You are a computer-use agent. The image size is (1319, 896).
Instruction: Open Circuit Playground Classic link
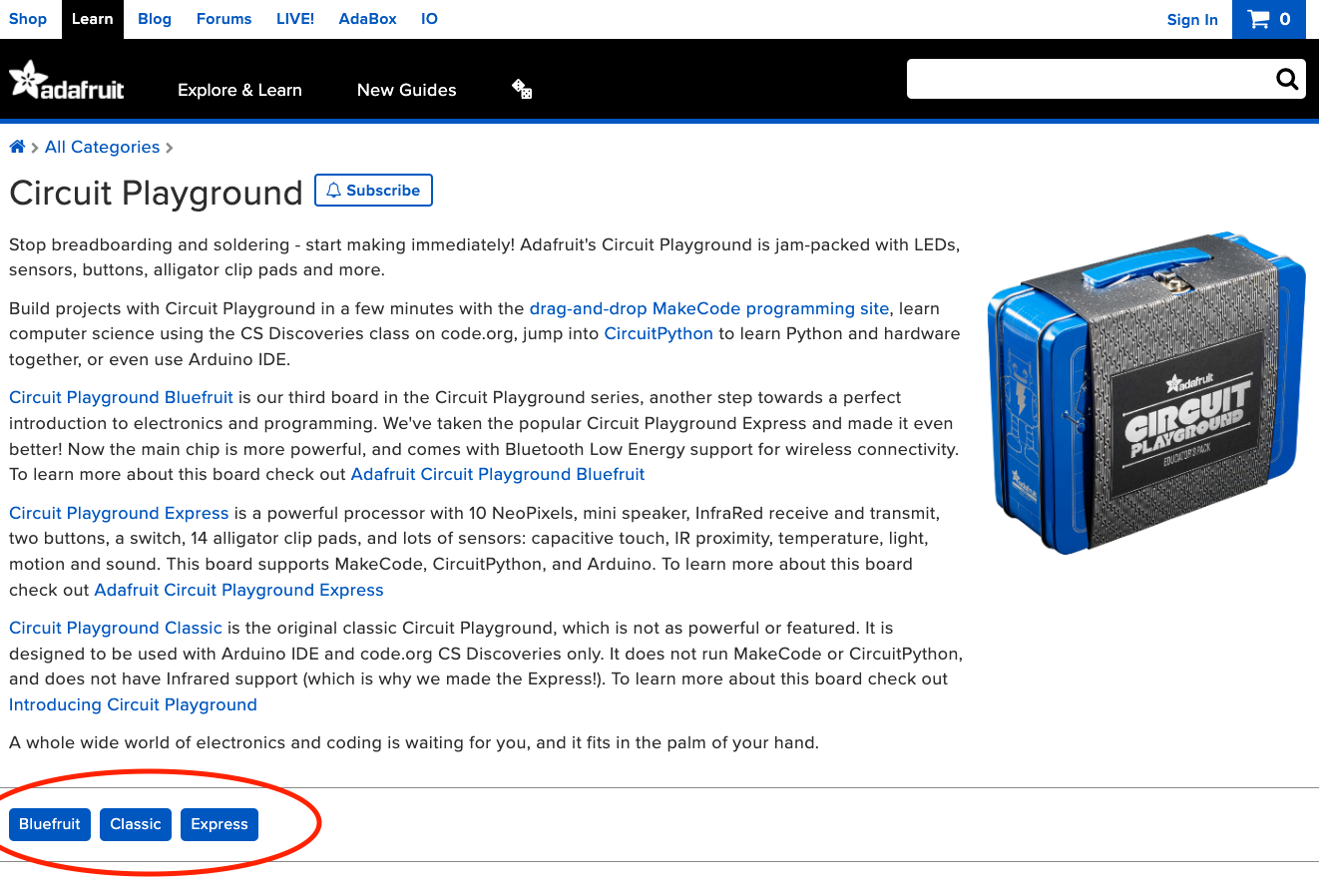pyautogui.click(x=116, y=628)
